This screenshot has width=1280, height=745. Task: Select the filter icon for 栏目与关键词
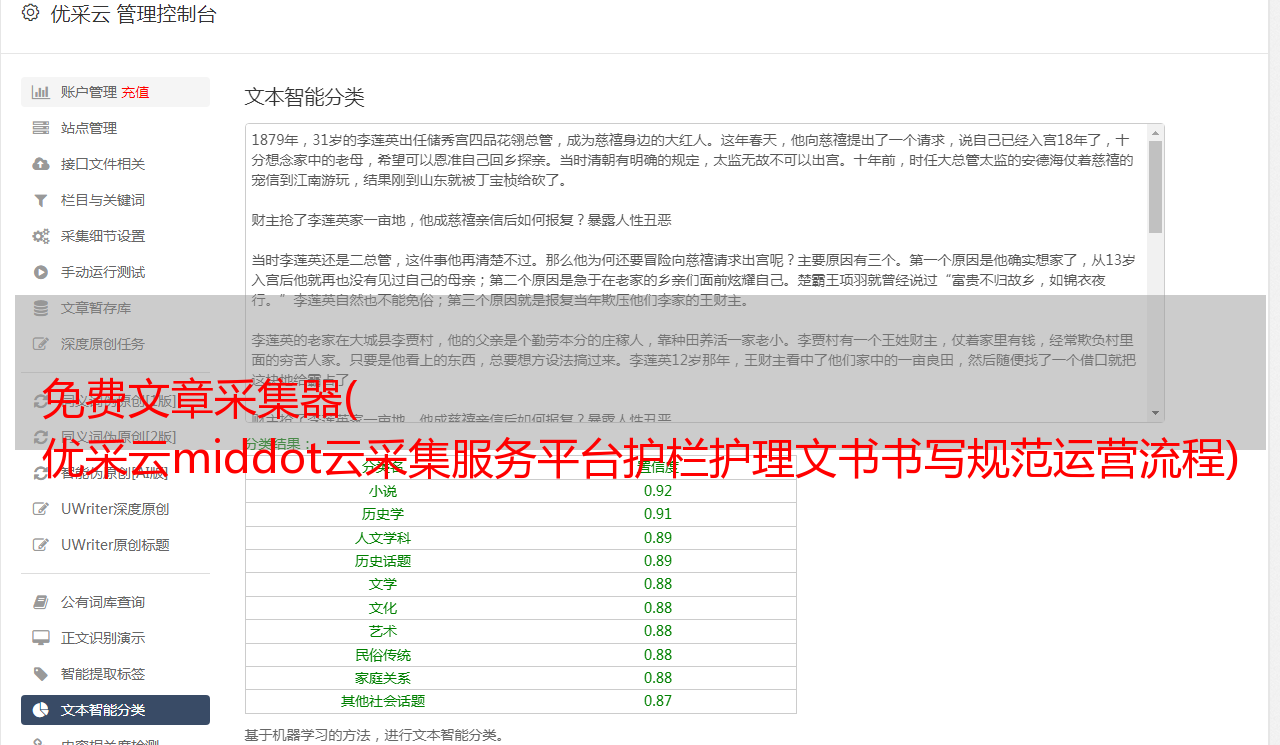click(x=41, y=200)
